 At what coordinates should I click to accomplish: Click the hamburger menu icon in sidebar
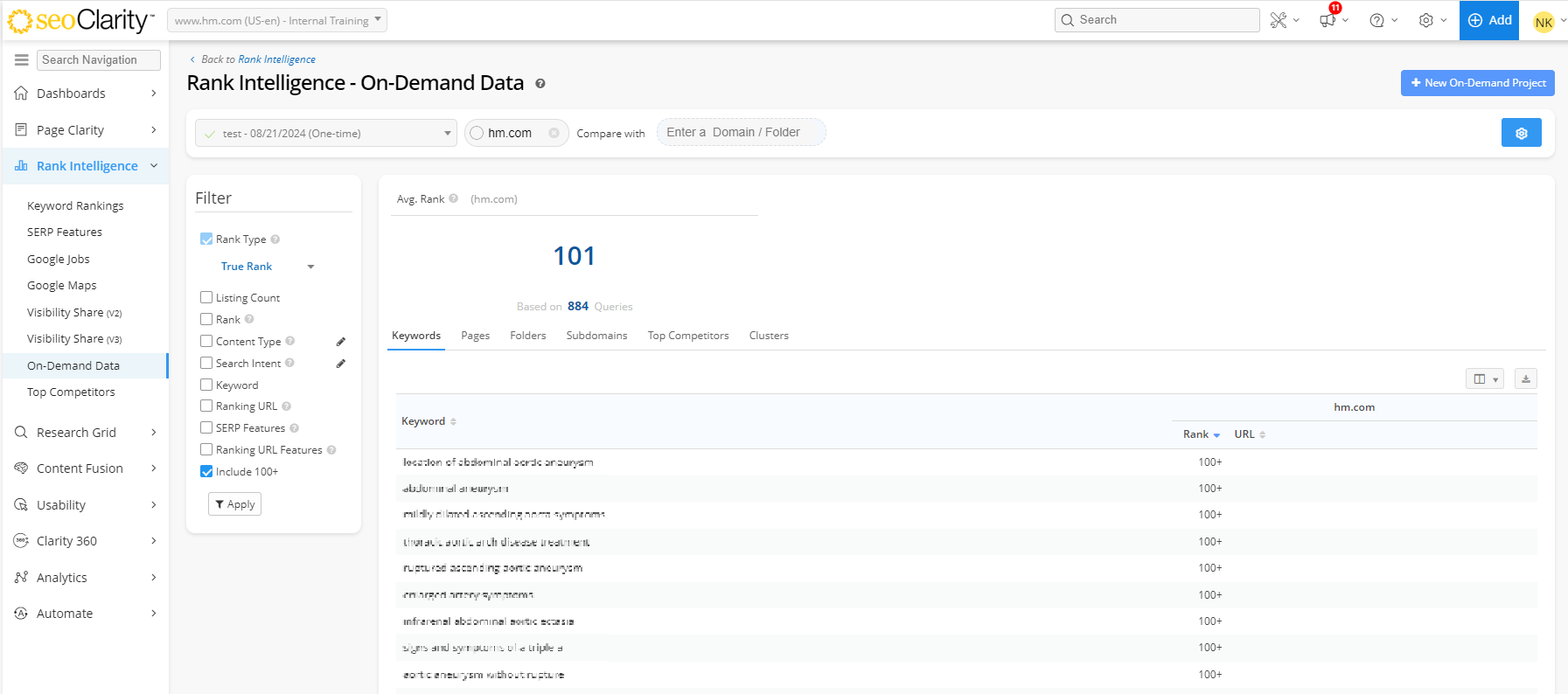tap(22, 59)
